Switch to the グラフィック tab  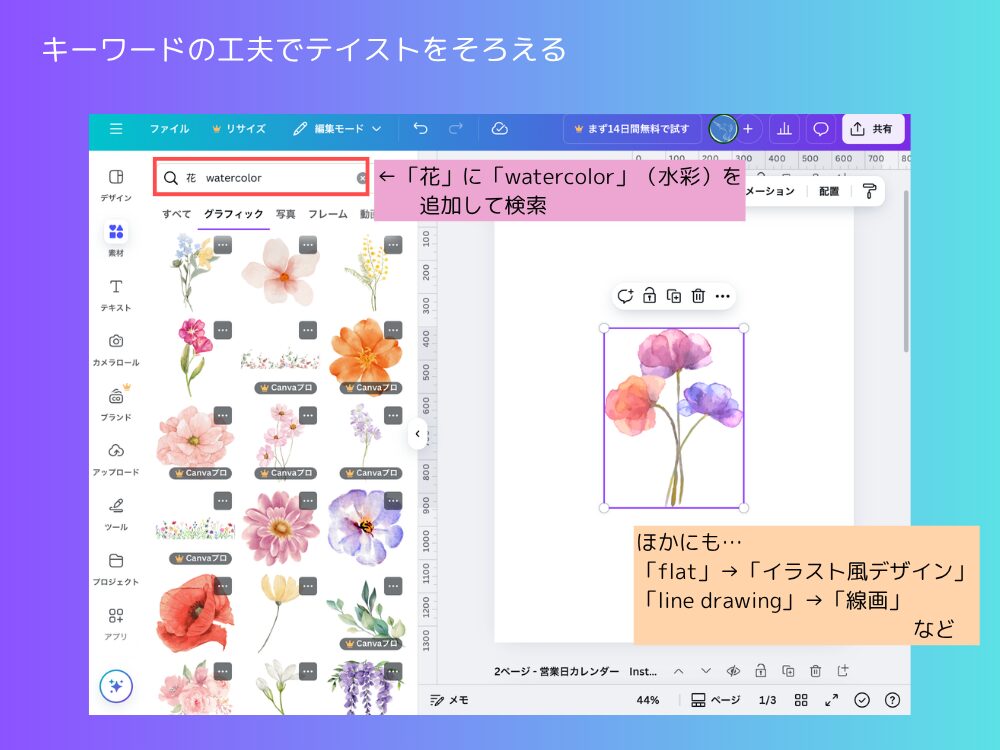pos(233,214)
